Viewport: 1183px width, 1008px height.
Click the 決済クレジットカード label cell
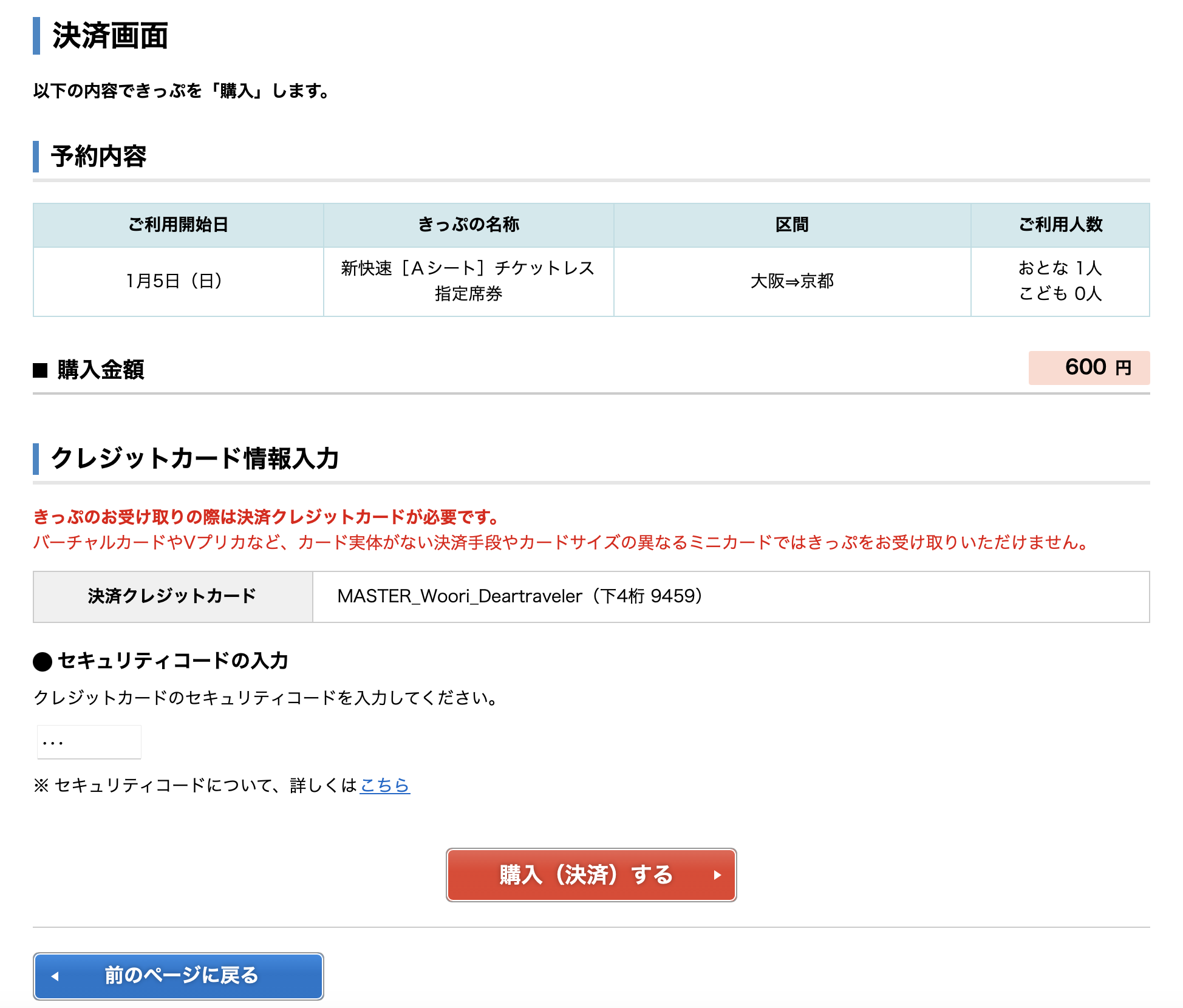click(x=172, y=596)
